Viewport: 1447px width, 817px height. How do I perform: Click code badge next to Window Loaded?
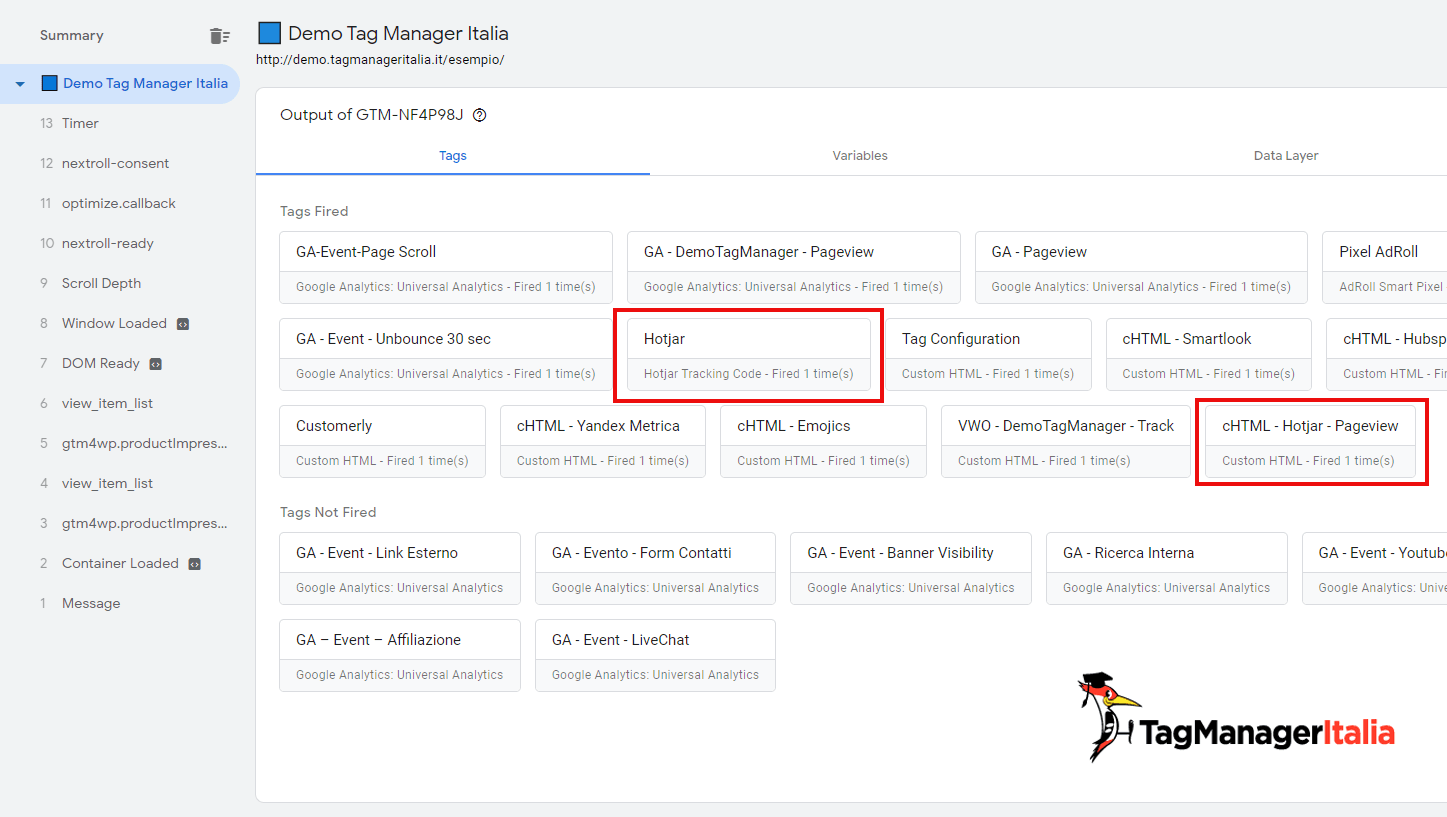pos(183,324)
